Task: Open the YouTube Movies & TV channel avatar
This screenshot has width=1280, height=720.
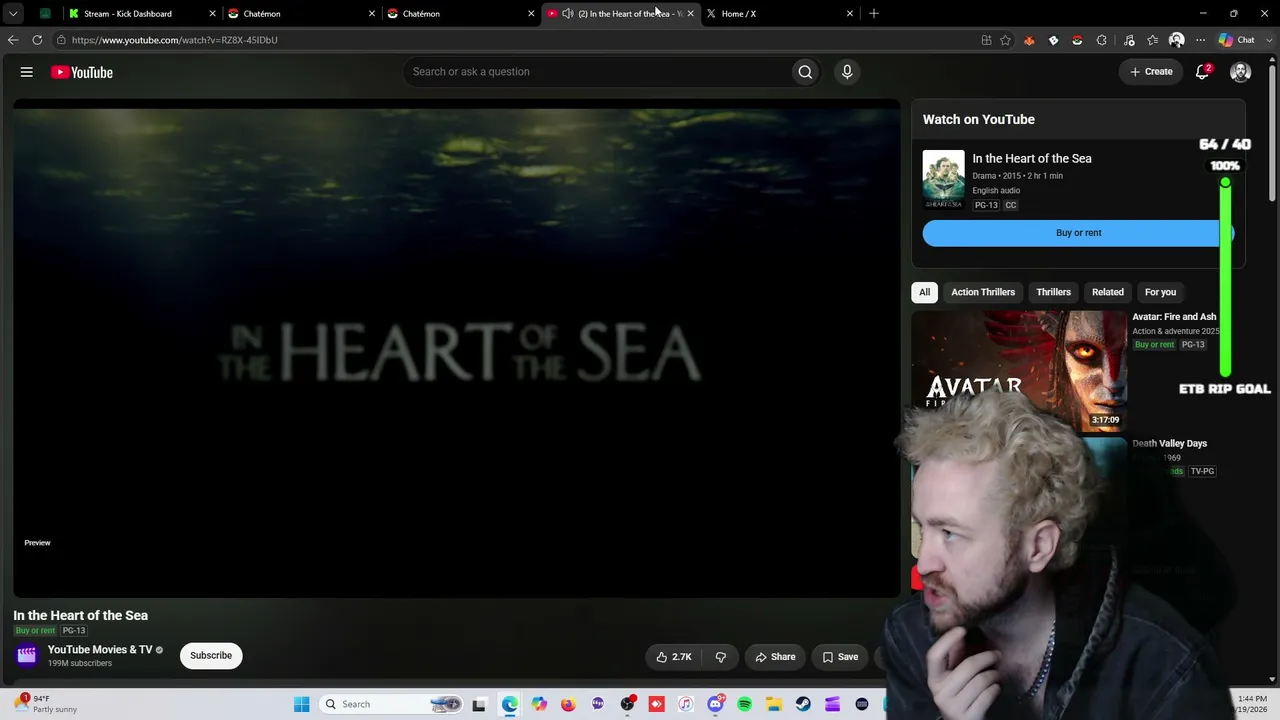Action: click(27, 655)
